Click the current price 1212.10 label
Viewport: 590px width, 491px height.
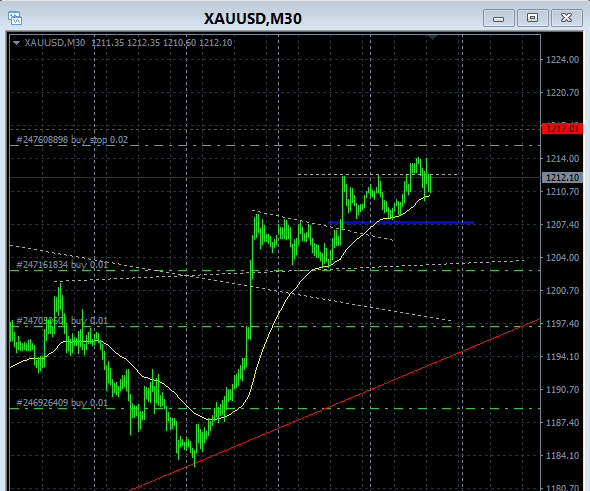(563, 178)
